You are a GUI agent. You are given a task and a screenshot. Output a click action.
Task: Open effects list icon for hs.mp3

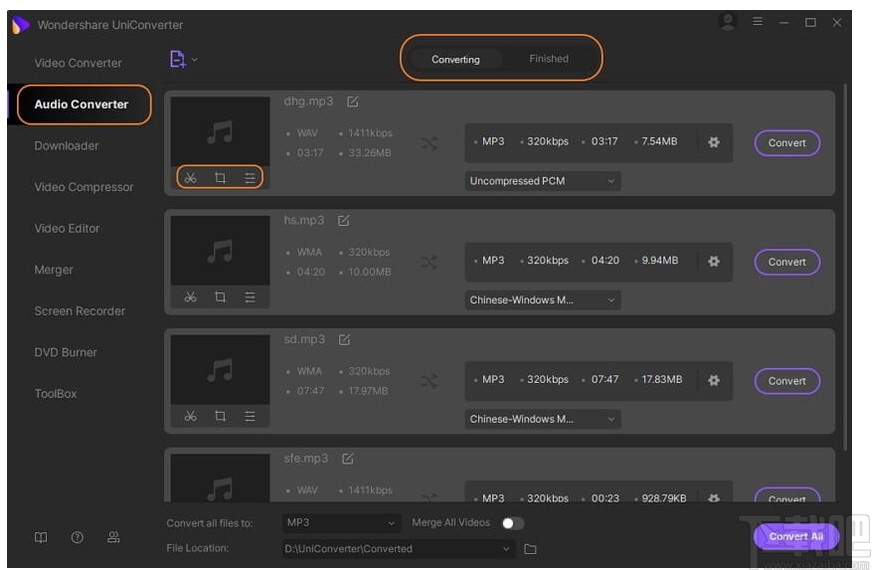(250, 297)
